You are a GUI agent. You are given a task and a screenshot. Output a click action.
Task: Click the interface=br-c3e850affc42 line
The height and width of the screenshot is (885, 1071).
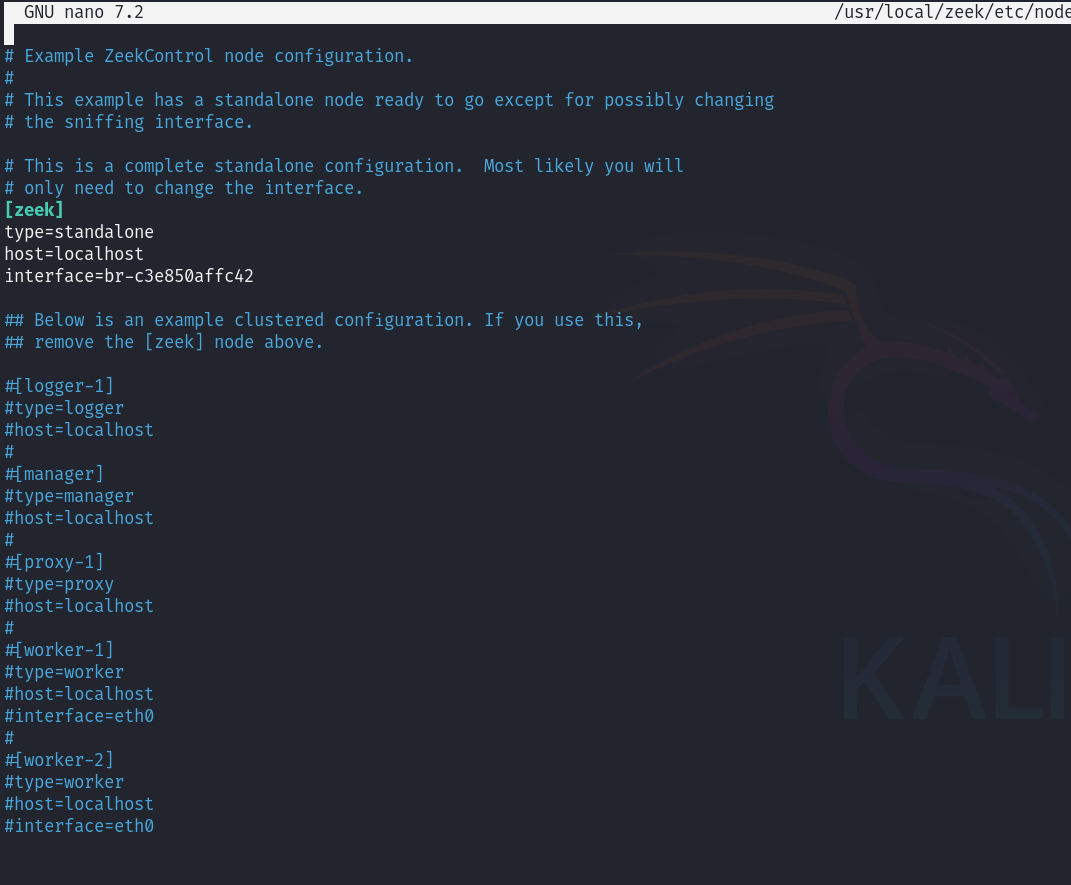pyautogui.click(x=128, y=276)
